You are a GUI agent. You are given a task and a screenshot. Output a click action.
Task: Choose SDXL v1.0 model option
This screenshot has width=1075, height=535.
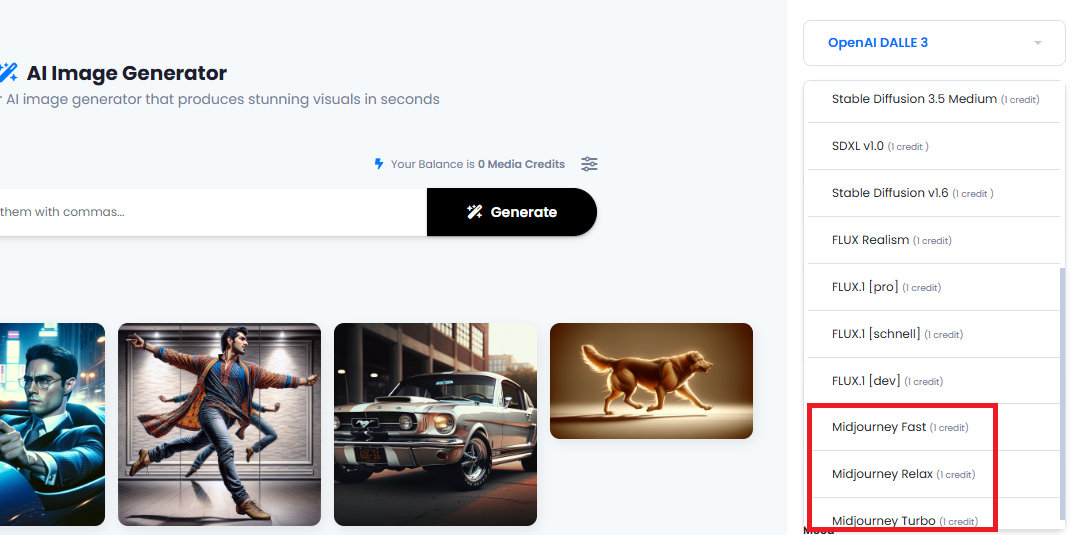point(934,146)
